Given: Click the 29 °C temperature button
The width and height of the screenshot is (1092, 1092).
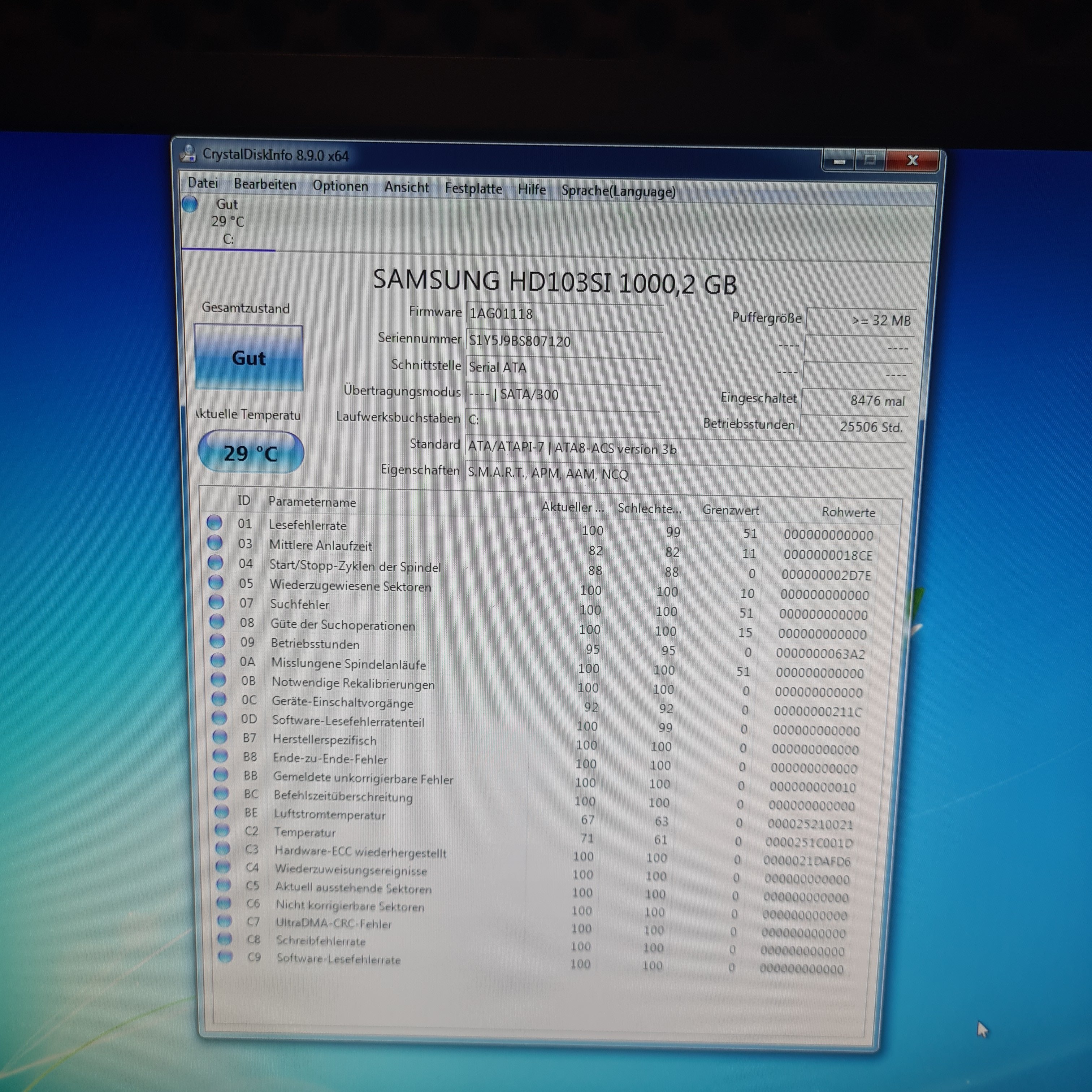Looking at the screenshot, I should coord(251,452).
